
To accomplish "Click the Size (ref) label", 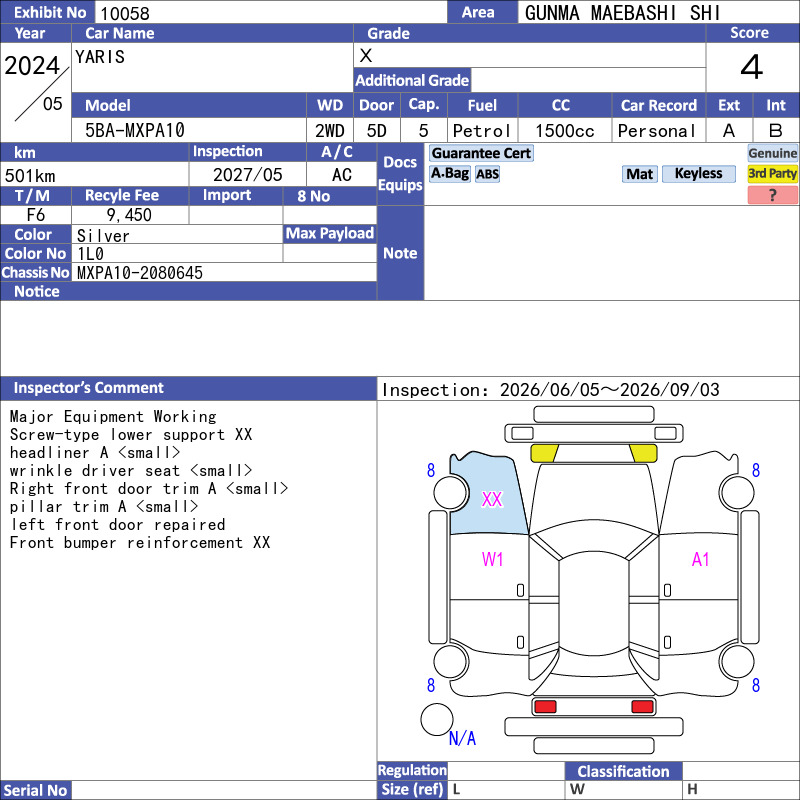I will click(x=412, y=789).
